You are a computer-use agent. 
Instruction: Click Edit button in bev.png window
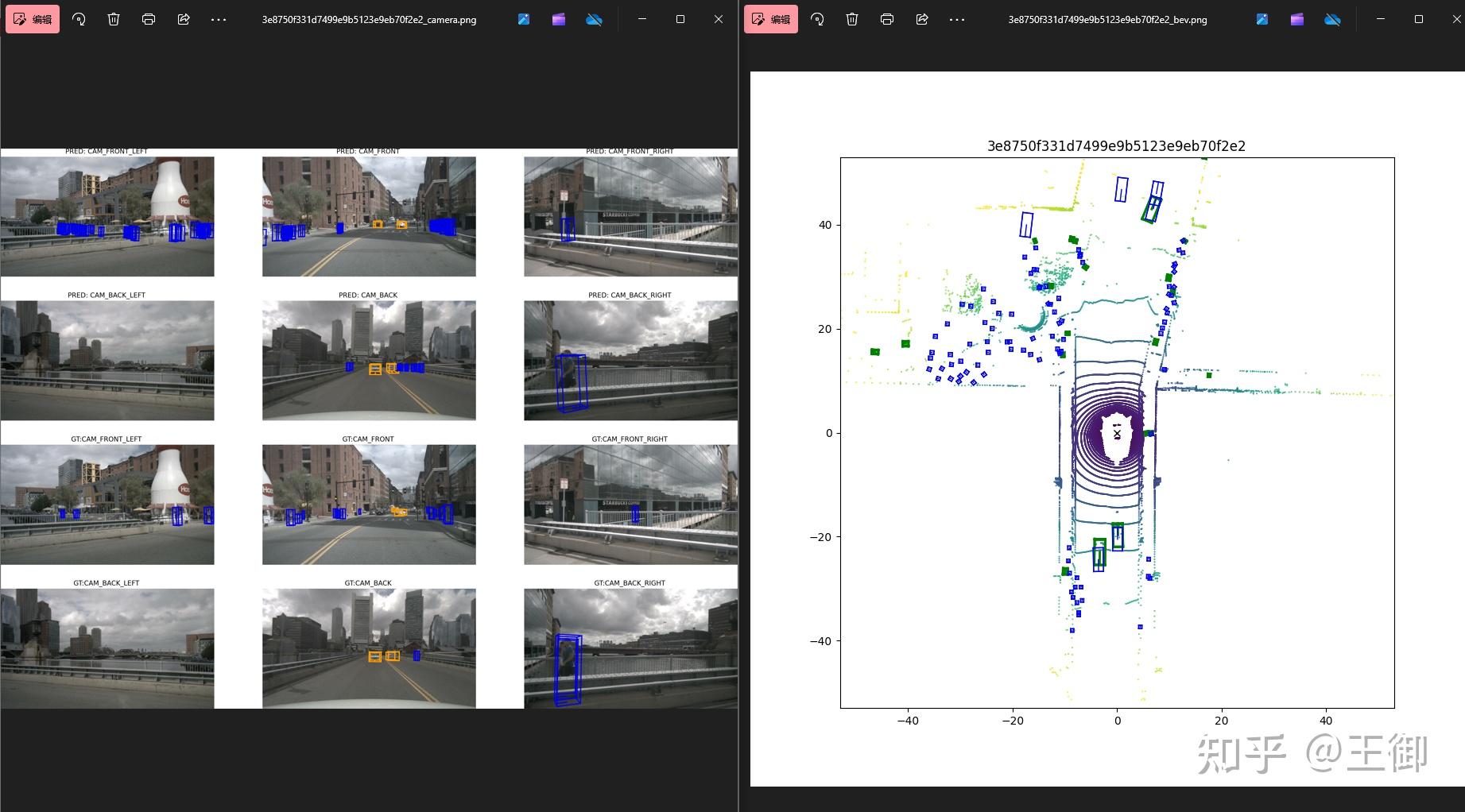click(771, 19)
